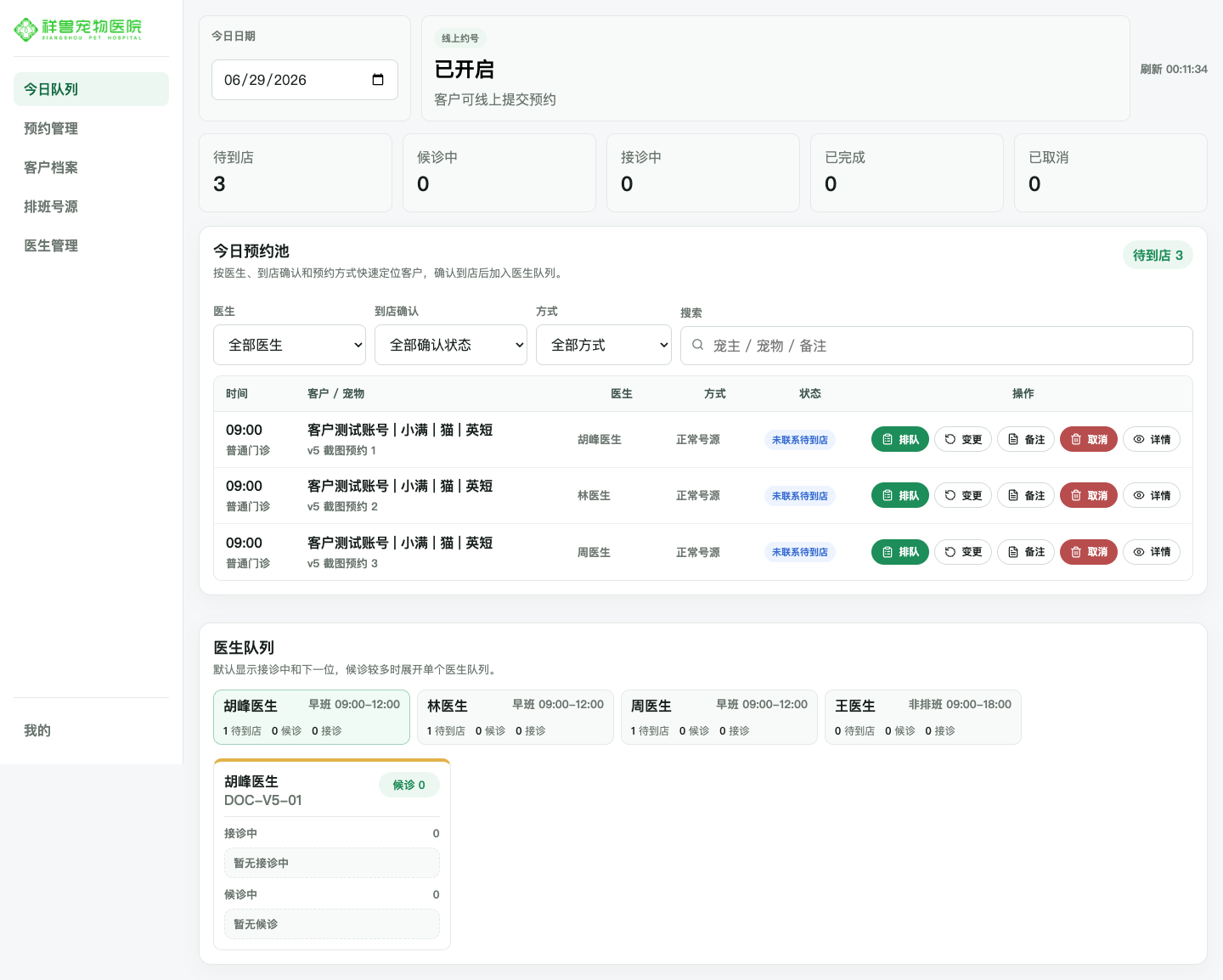Open 排班号源 in sidebar
The width and height of the screenshot is (1223, 980).
(x=91, y=206)
